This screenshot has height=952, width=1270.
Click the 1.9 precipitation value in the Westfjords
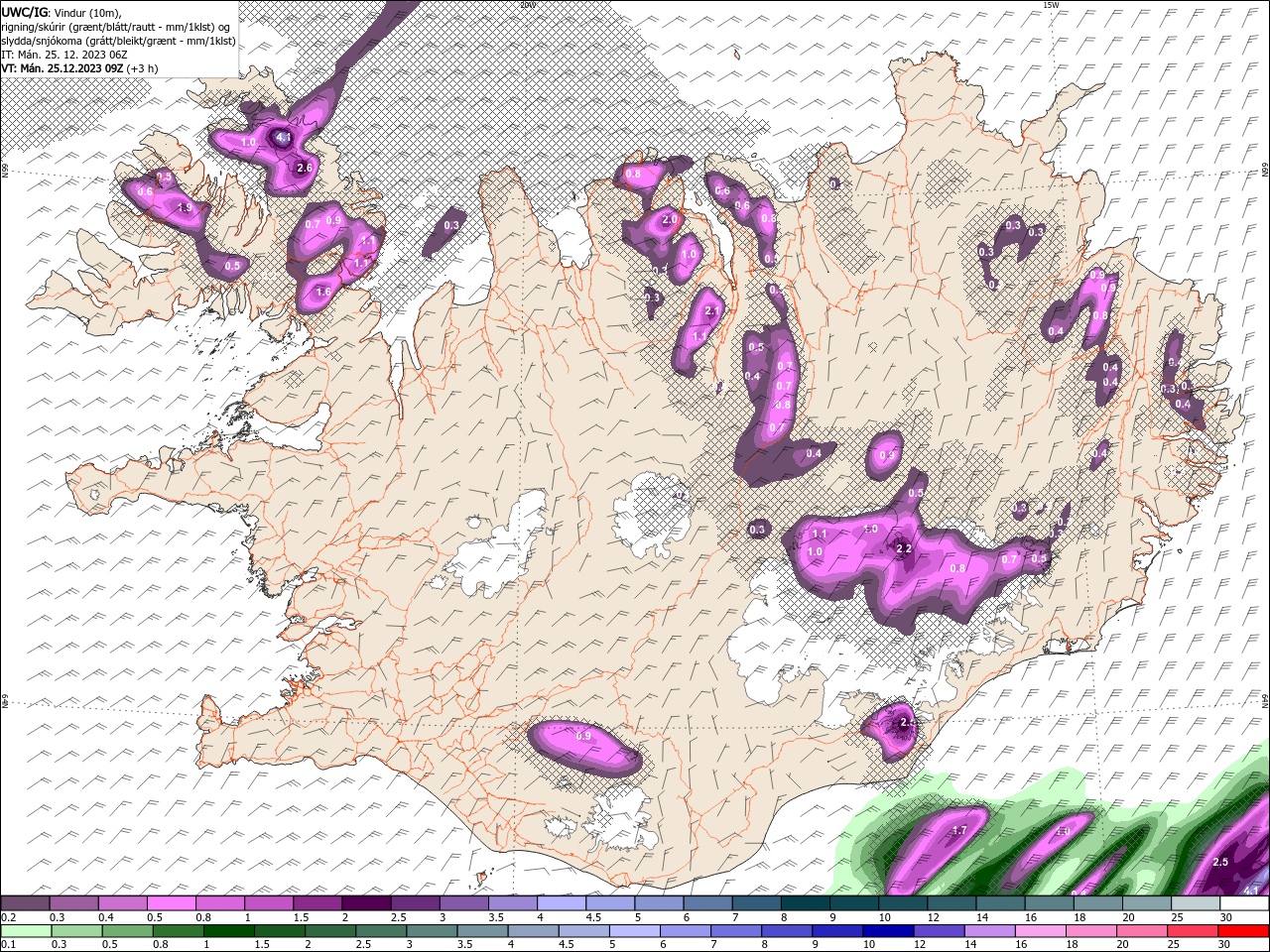[184, 207]
